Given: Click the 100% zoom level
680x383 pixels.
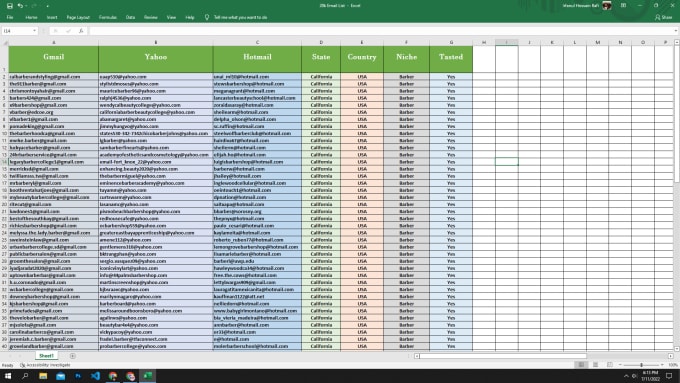Looking at the screenshot, I should tap(673, 365).
